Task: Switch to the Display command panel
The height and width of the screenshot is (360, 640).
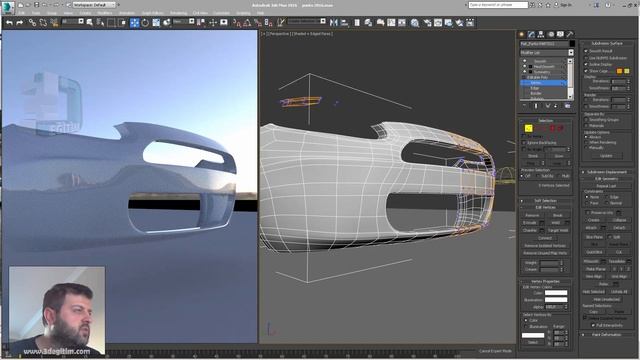Action: pos(560,34)
